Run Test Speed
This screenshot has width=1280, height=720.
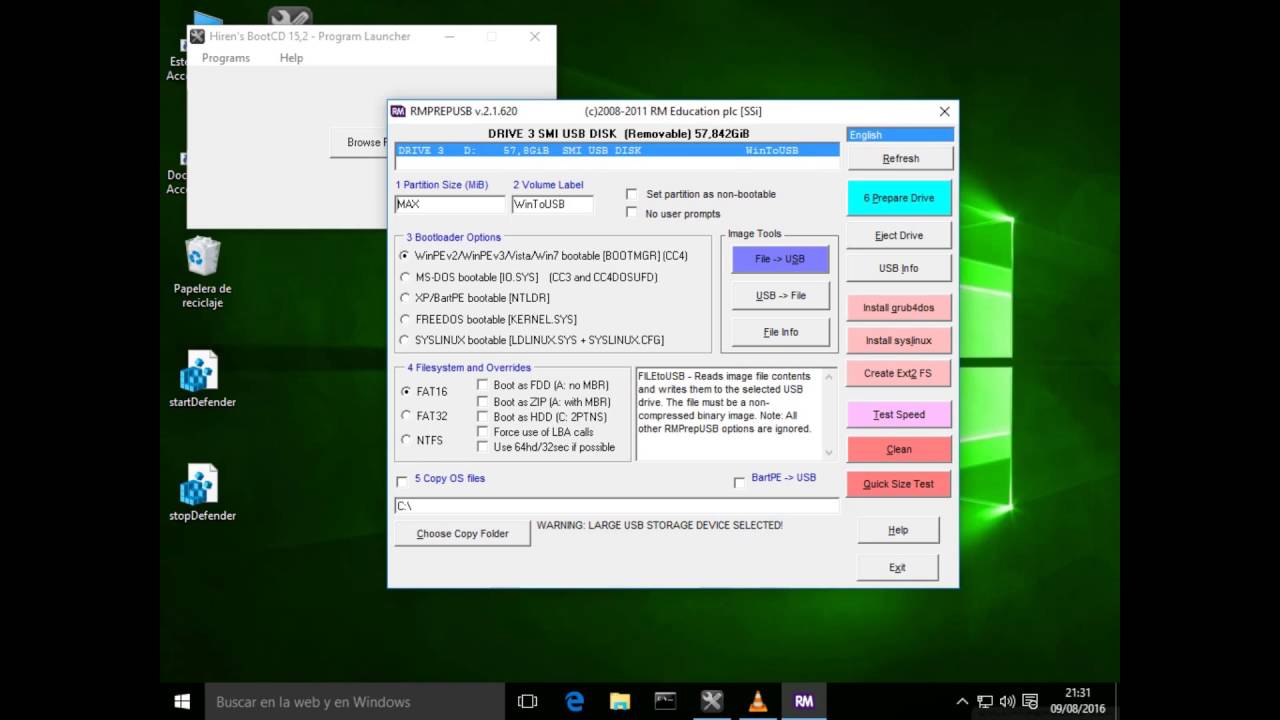point(899,414)
